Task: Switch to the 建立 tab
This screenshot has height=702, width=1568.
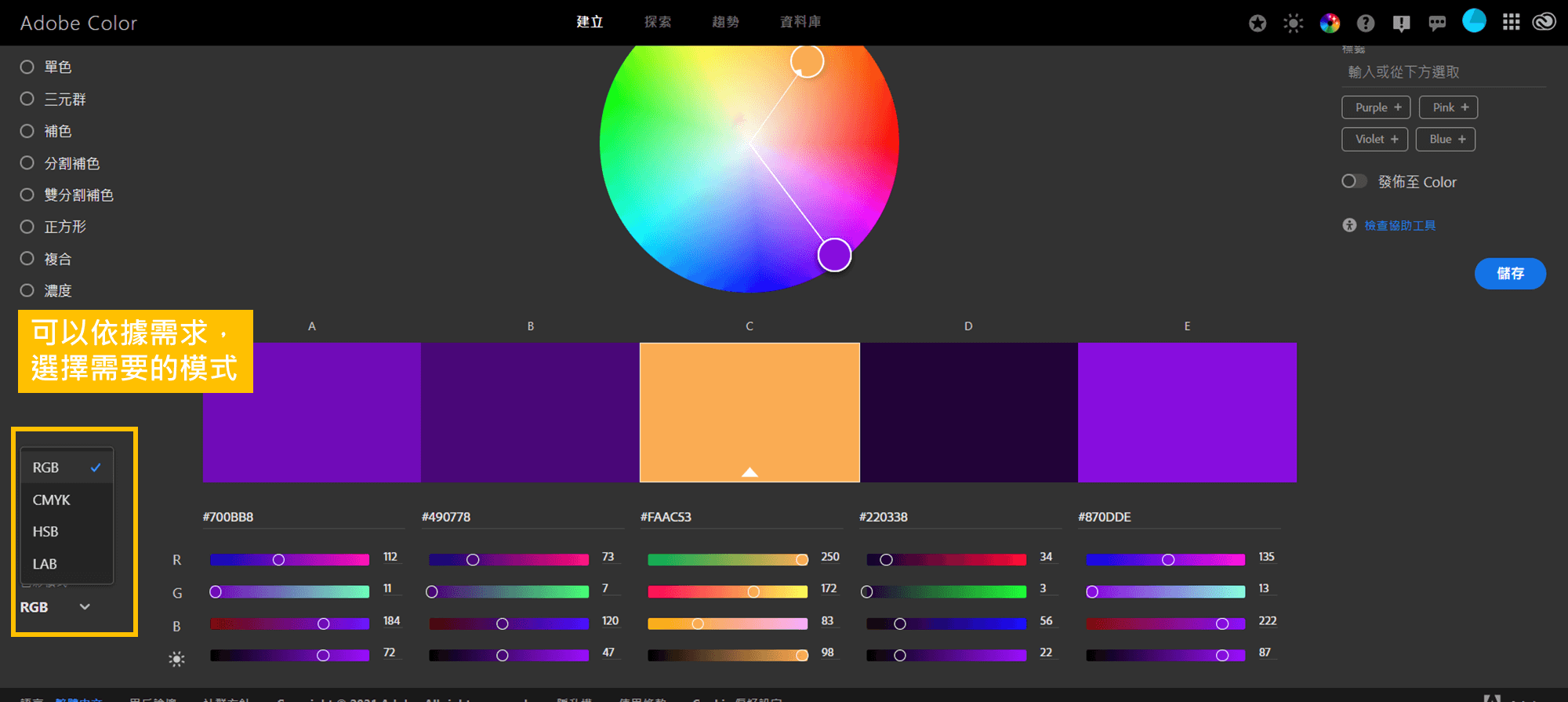Action: (x=590, y=22)
